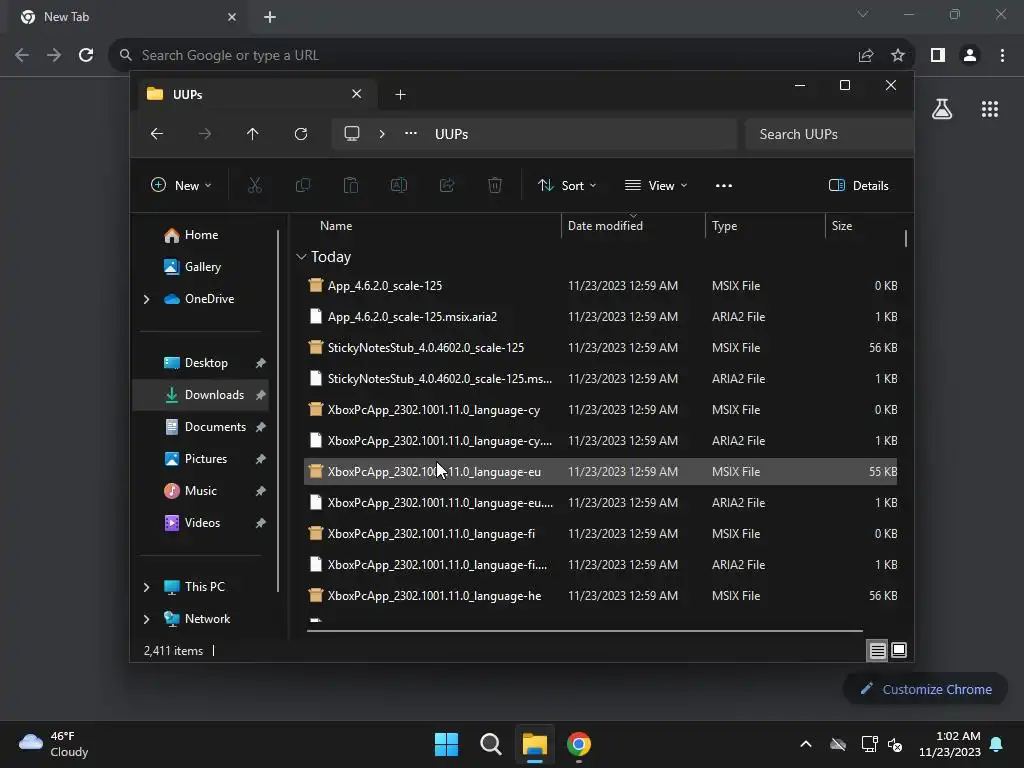Click the Copy icon in Explorer toolbar
The height and width of the screenshot is (768, 1024).
tap(303, 185)
